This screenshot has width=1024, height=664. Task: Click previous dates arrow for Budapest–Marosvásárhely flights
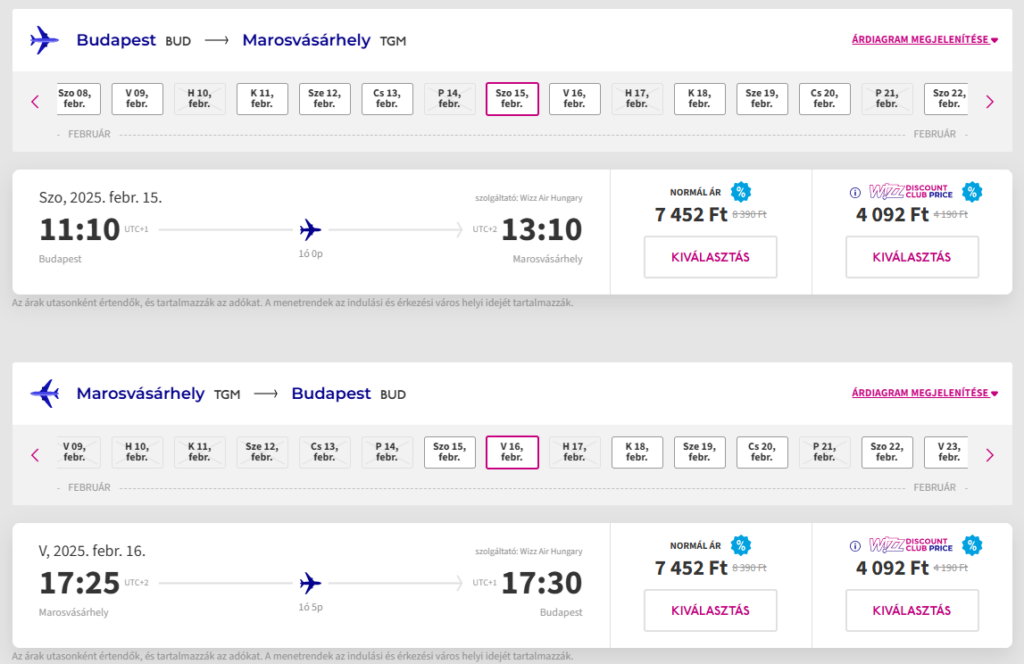pos(35,102)
